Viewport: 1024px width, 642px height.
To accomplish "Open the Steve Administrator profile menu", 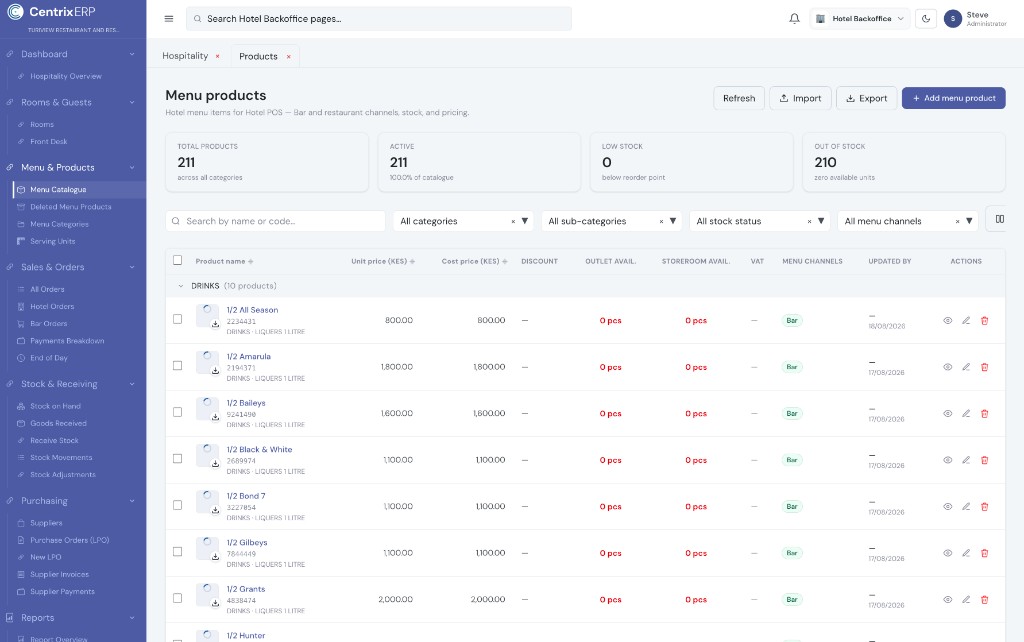I will point(975,19).
